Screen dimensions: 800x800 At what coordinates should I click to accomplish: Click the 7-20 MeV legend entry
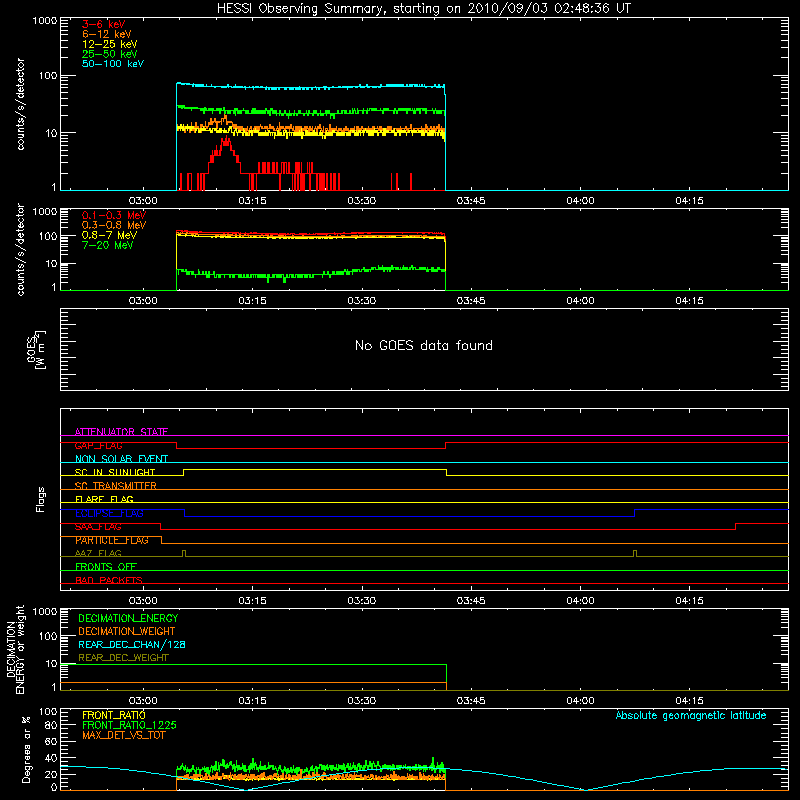[107, 245]
